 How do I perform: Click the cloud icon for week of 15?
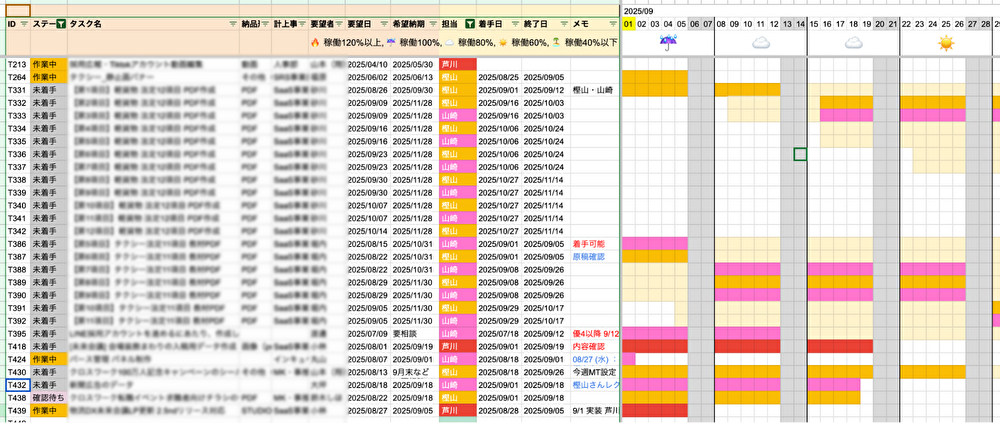click(853, 43)
